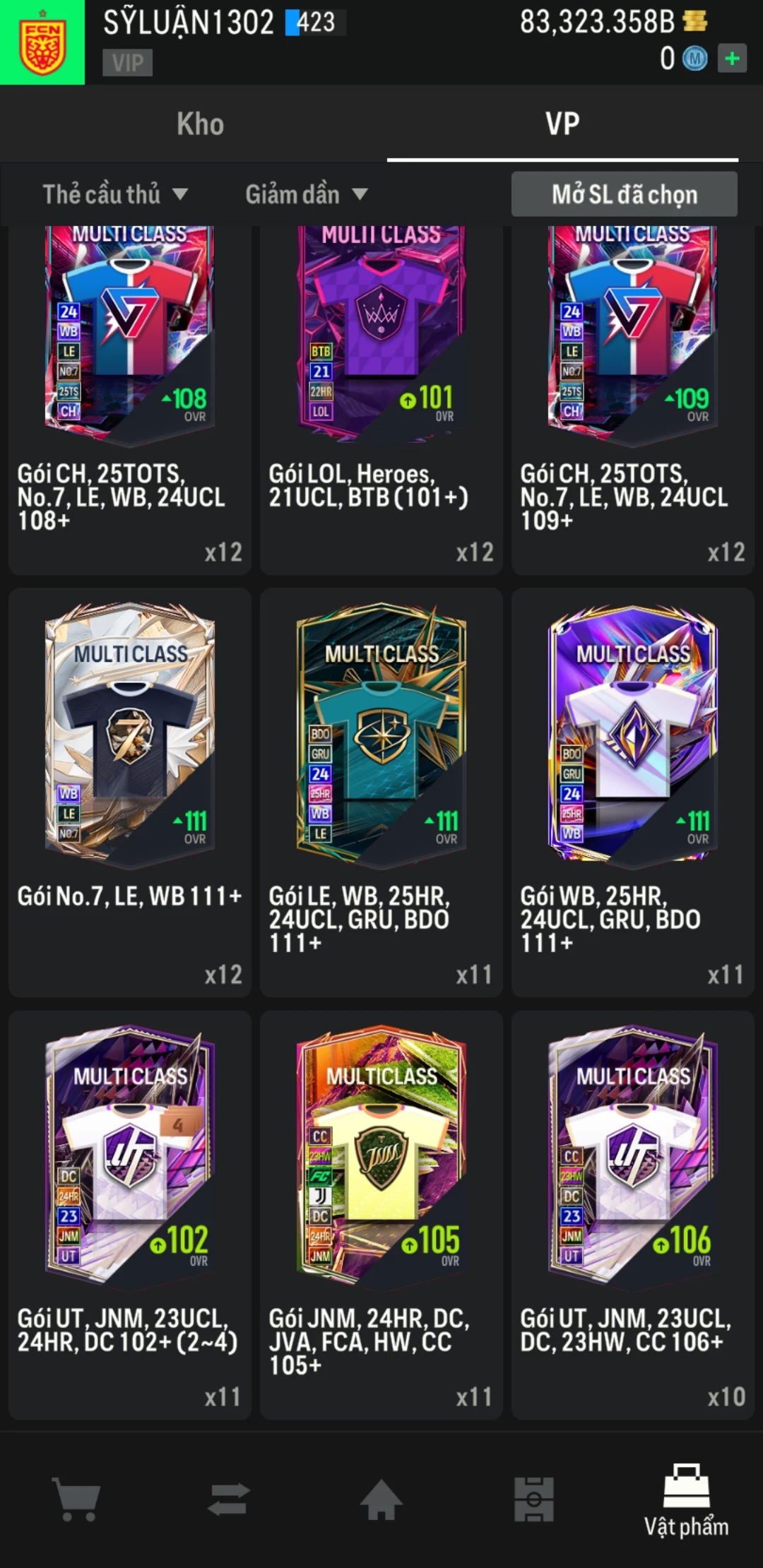Switch to the Kho tab

(201, 124)
